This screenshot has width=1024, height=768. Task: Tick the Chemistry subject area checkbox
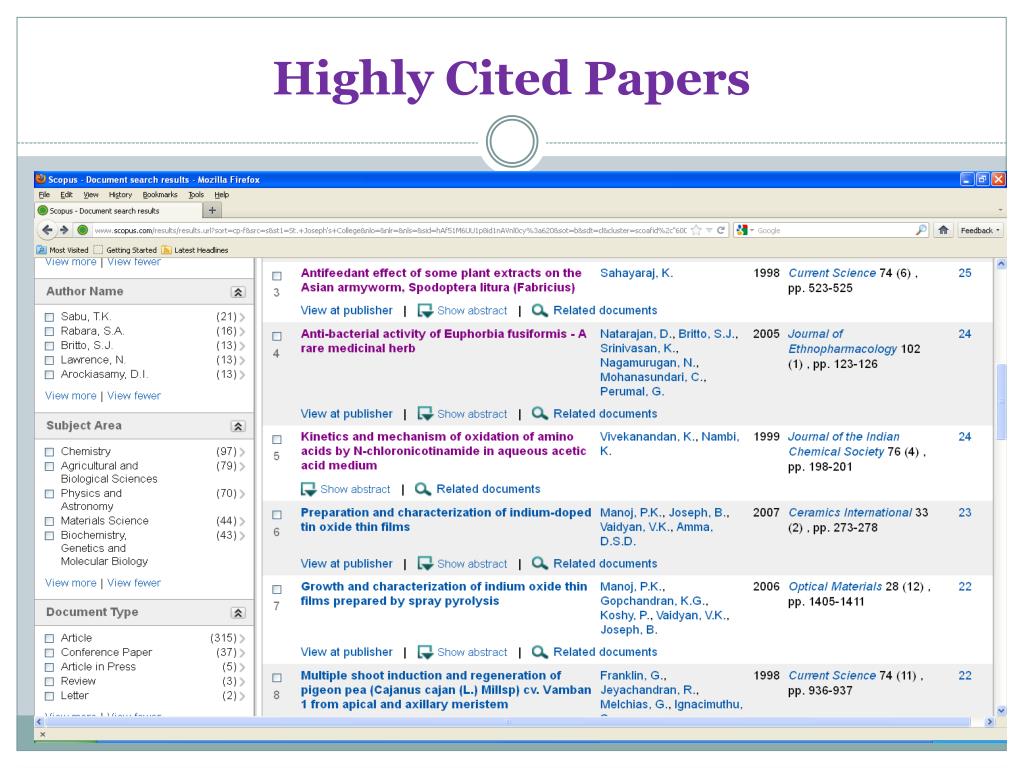pos(49,452)
